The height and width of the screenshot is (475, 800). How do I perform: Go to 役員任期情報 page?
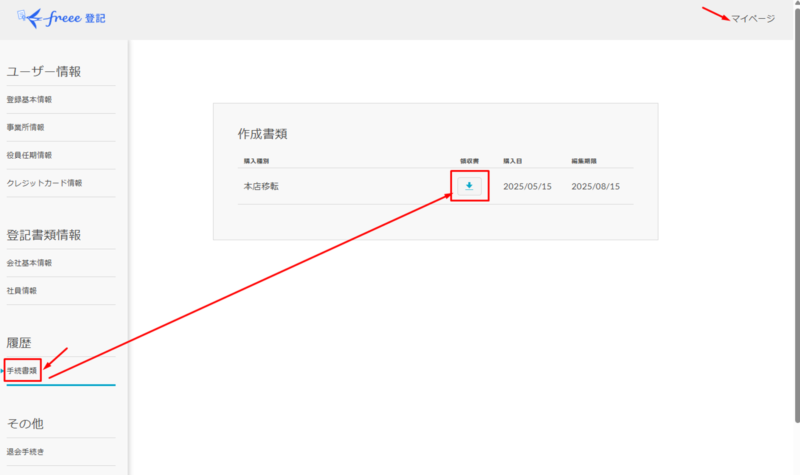[30, 155]
